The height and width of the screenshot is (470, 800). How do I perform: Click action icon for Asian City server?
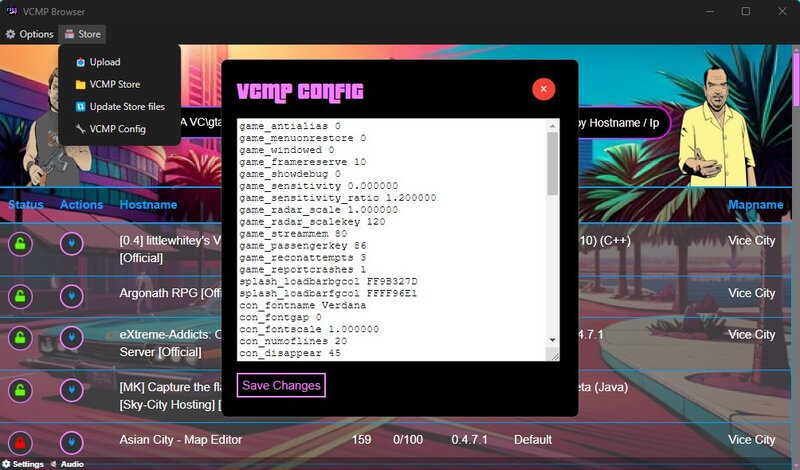pos(71,443)
